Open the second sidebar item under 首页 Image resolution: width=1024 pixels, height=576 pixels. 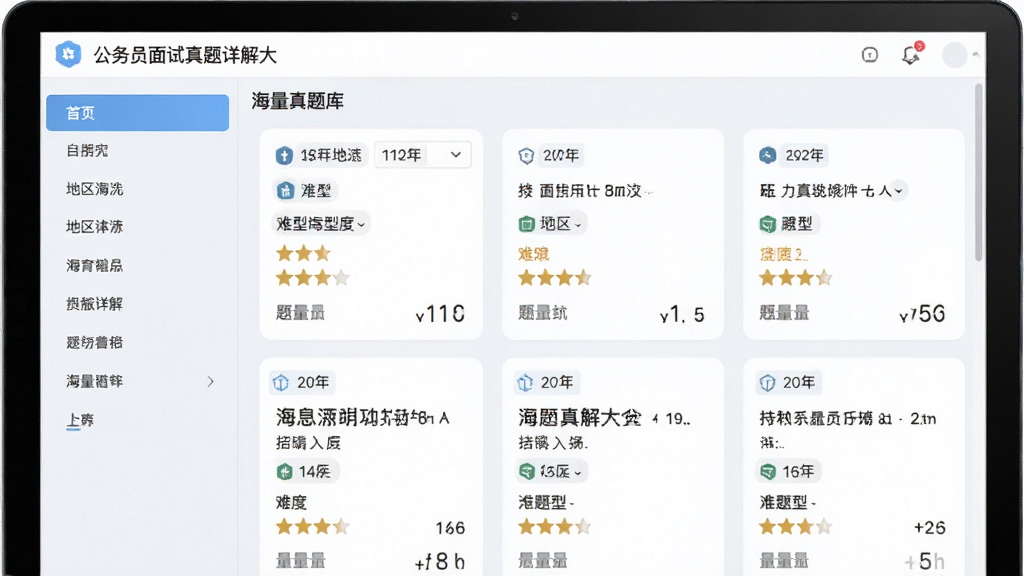click(88, 151)
